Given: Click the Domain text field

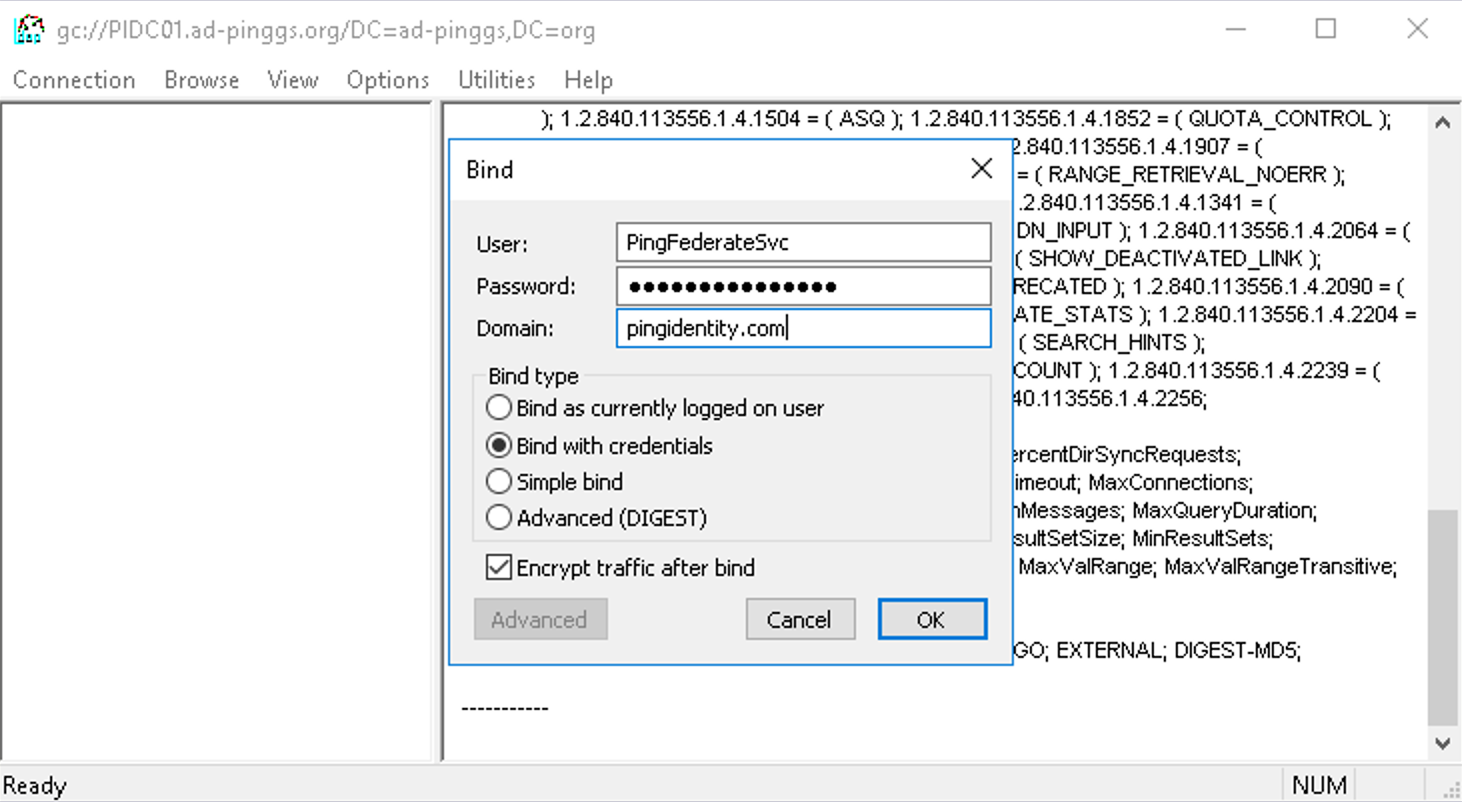Looking at the screenshot, I should pos(803,328).
